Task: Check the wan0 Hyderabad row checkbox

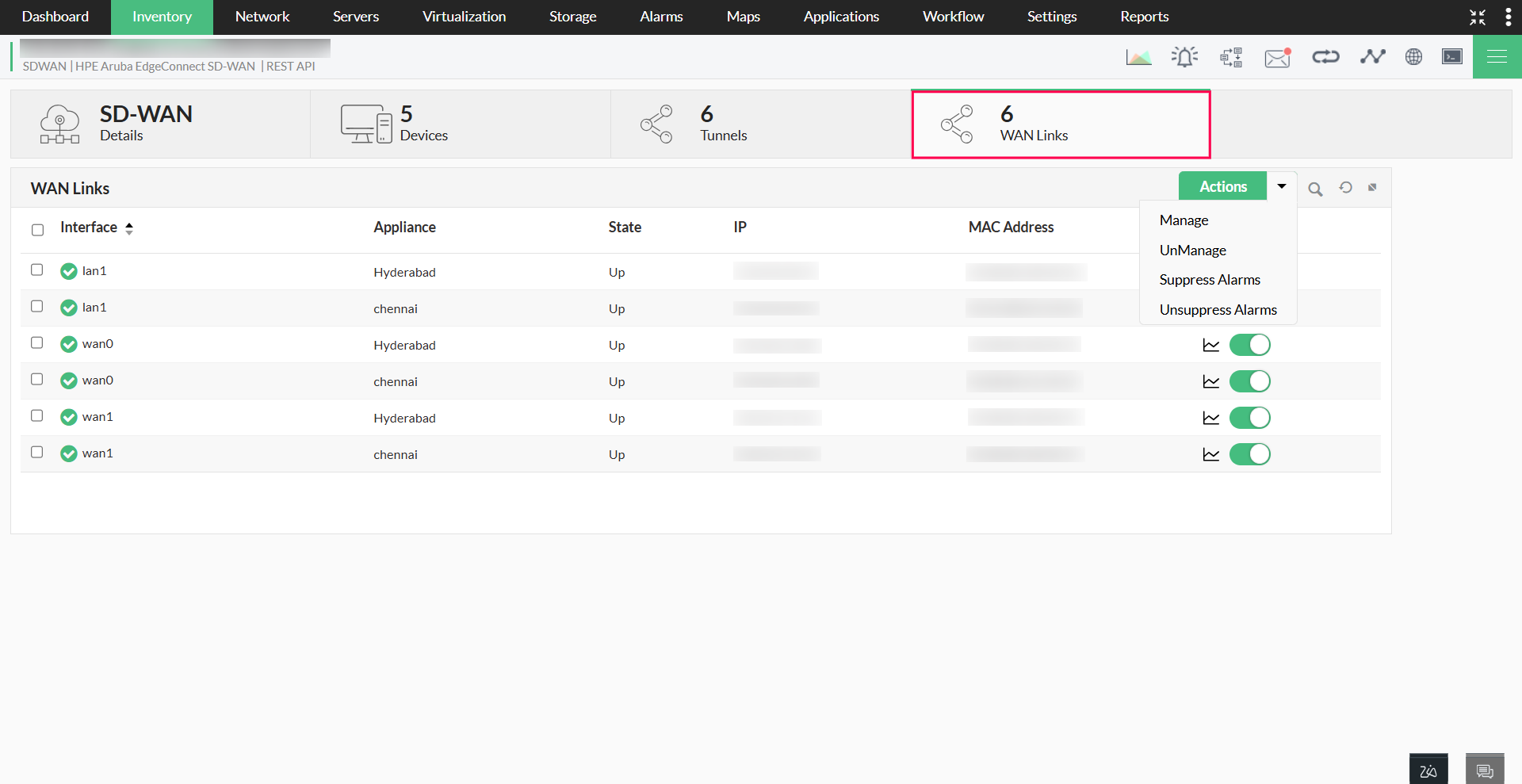Action: 37,342
